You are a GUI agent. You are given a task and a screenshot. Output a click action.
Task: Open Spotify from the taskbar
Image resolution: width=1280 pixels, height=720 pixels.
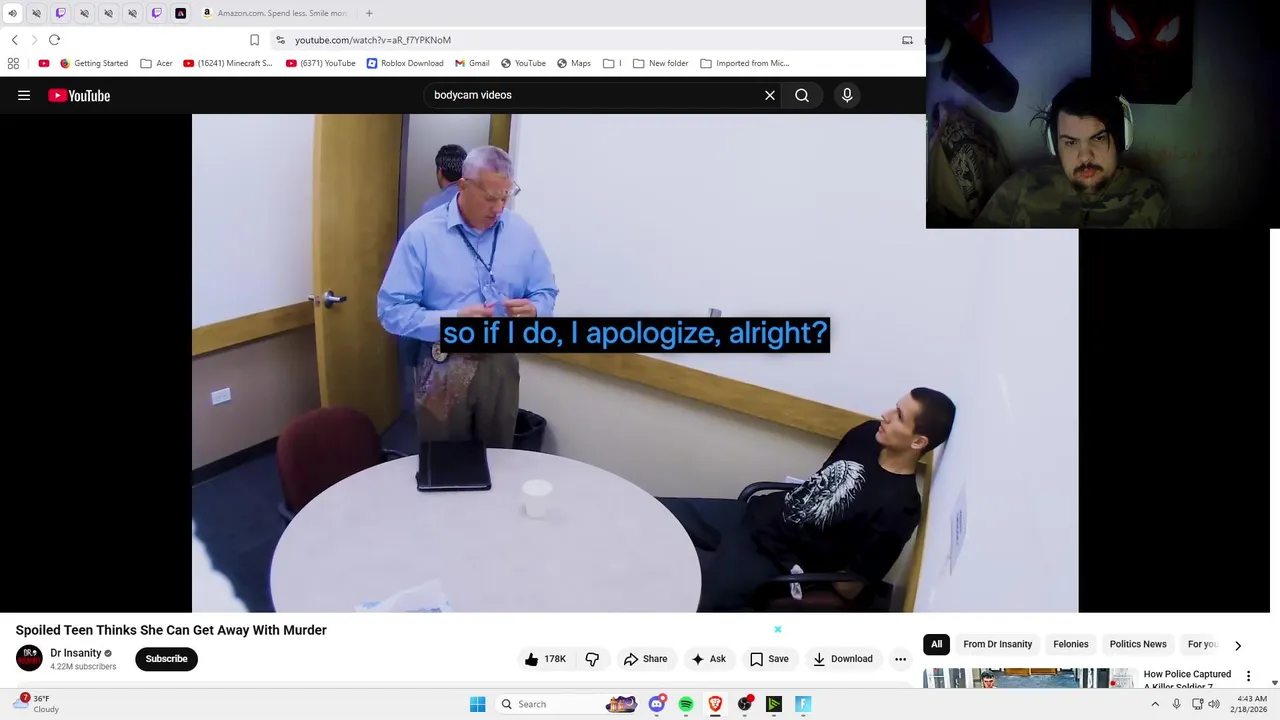(x=686, y=704)
